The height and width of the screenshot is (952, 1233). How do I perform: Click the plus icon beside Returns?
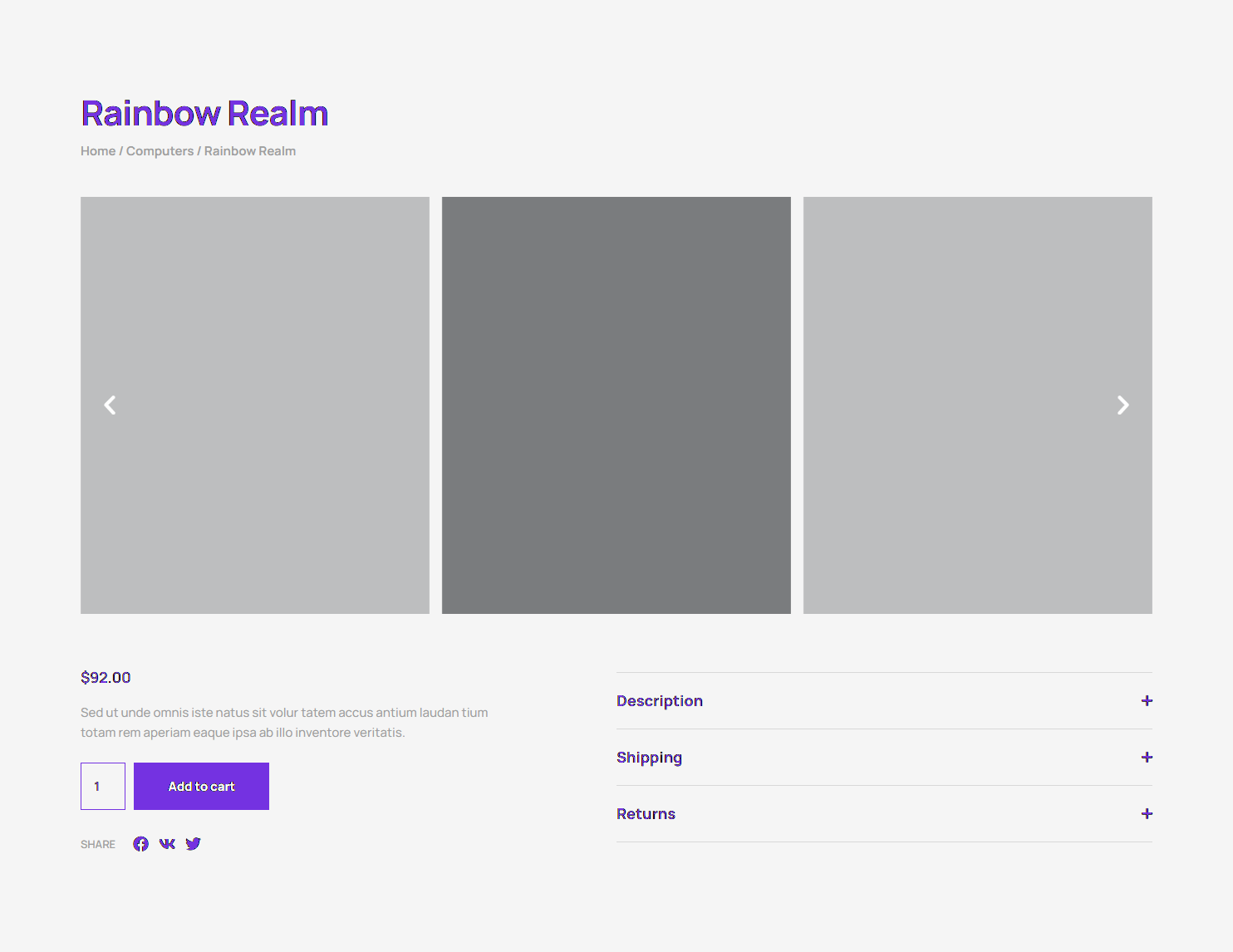pyautogui.click(x=1147, y=814)
